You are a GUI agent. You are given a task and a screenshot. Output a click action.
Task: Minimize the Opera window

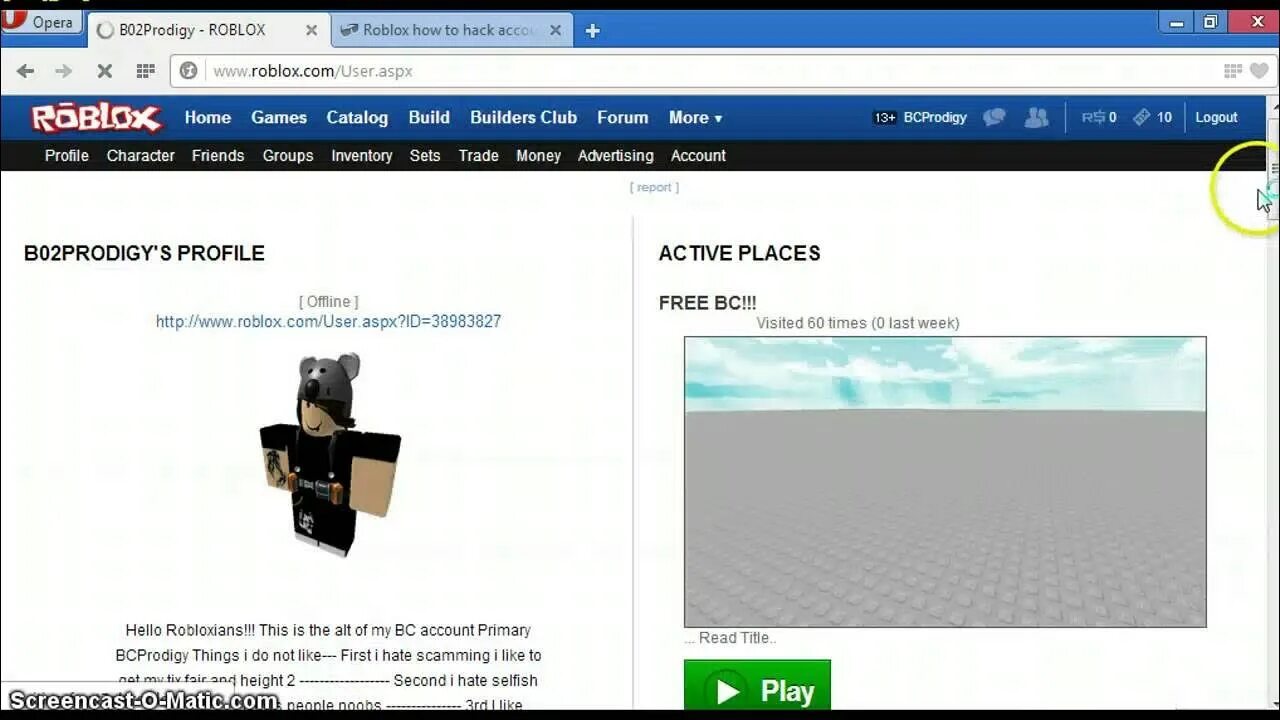(1176, 21)
